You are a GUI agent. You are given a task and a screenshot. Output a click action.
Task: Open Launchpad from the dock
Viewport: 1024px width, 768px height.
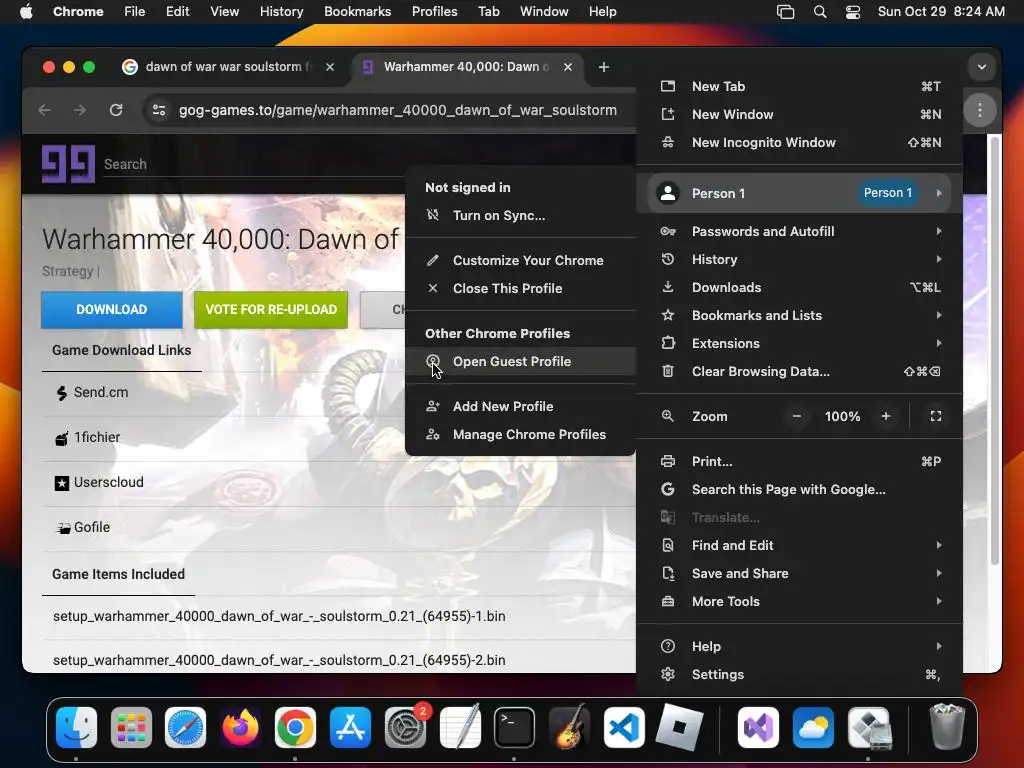(131, 727)
